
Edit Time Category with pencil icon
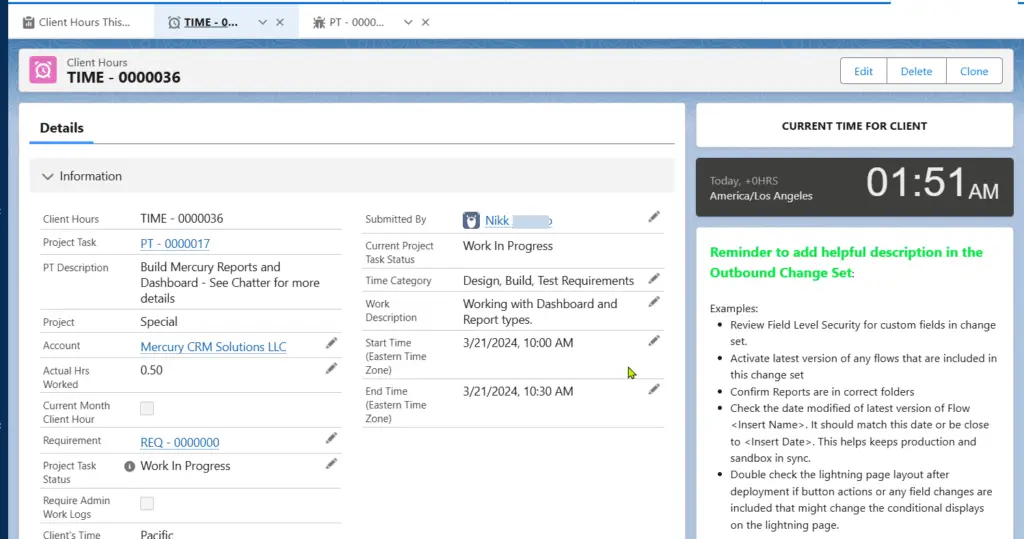click(654, 278)
